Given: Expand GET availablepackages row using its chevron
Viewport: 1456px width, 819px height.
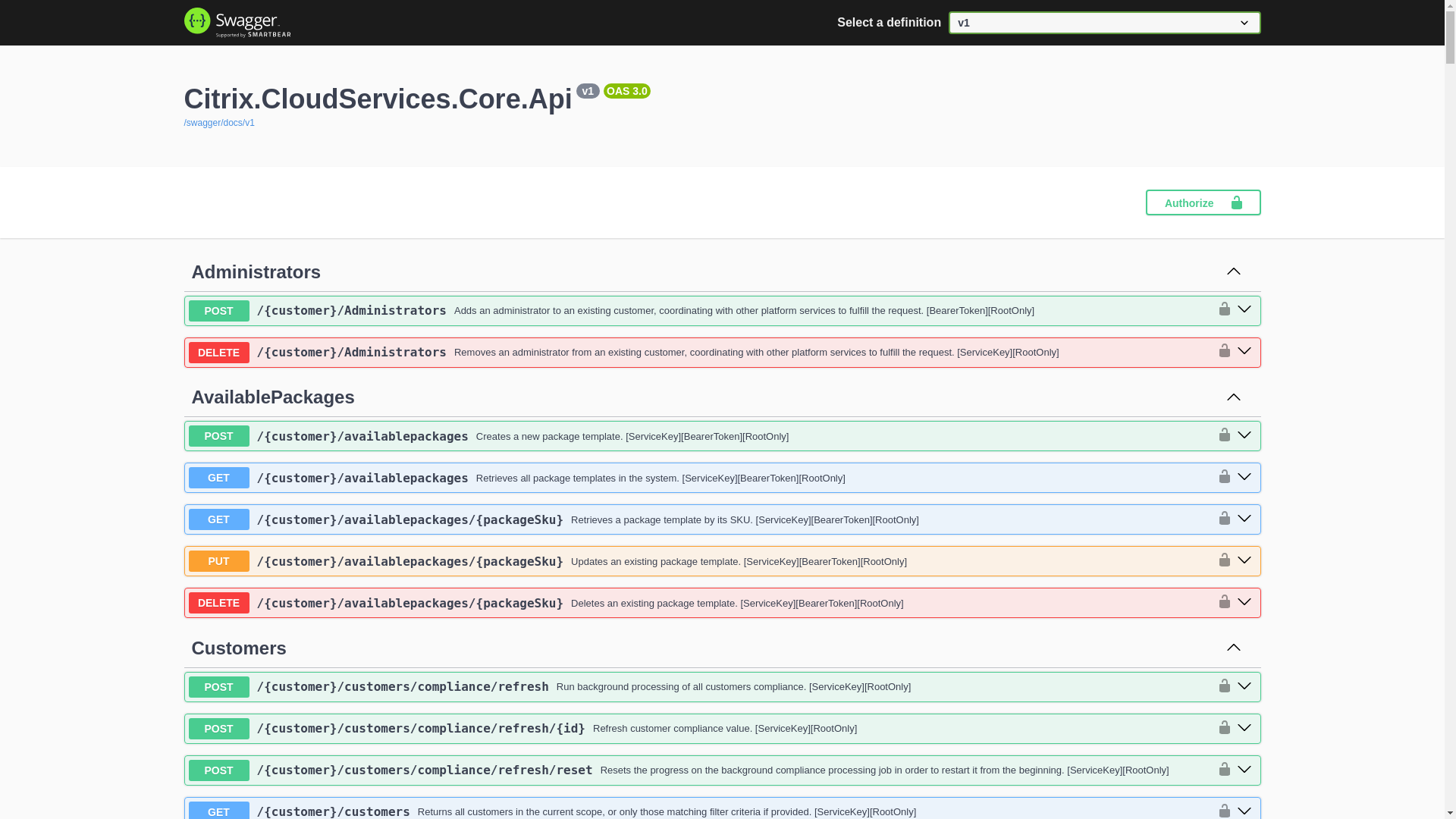Looking at the screenshot, I should tap(1244, 477).
